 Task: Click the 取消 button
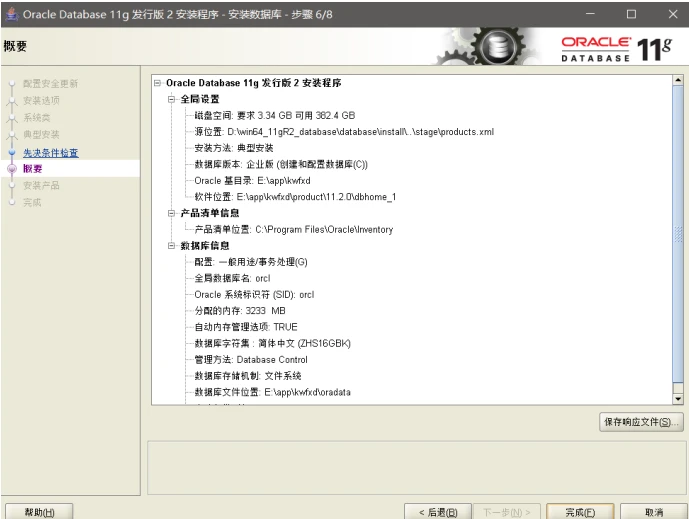pyautogui.click(x=654, y=512)
